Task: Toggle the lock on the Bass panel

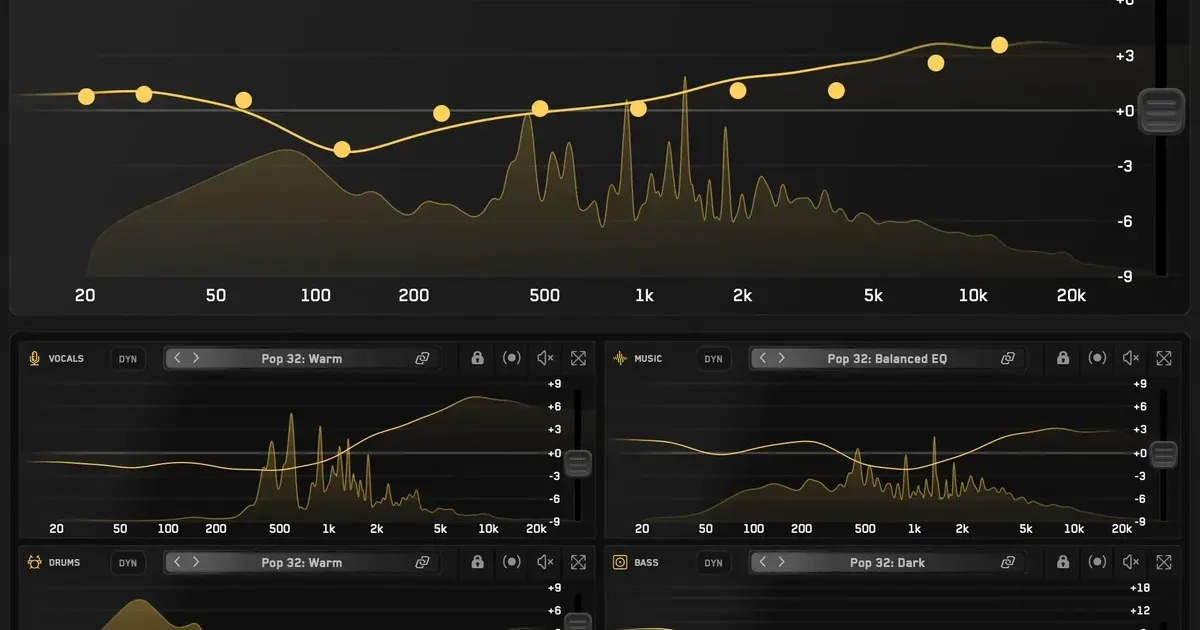Action: click(x=1062, y=562)
